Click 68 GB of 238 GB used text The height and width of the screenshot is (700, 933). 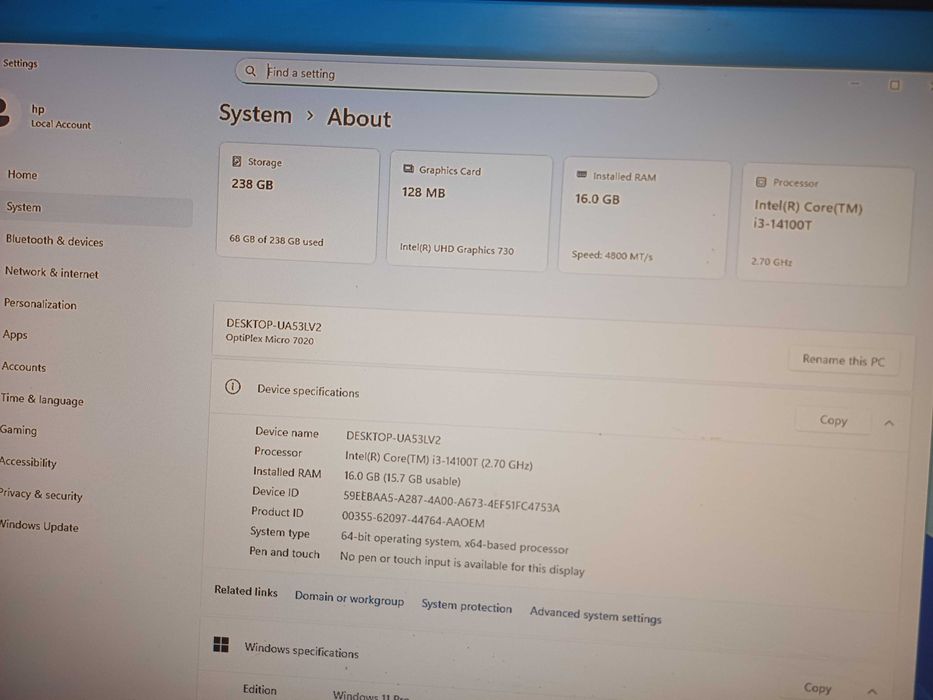click(x=276, y=240)
